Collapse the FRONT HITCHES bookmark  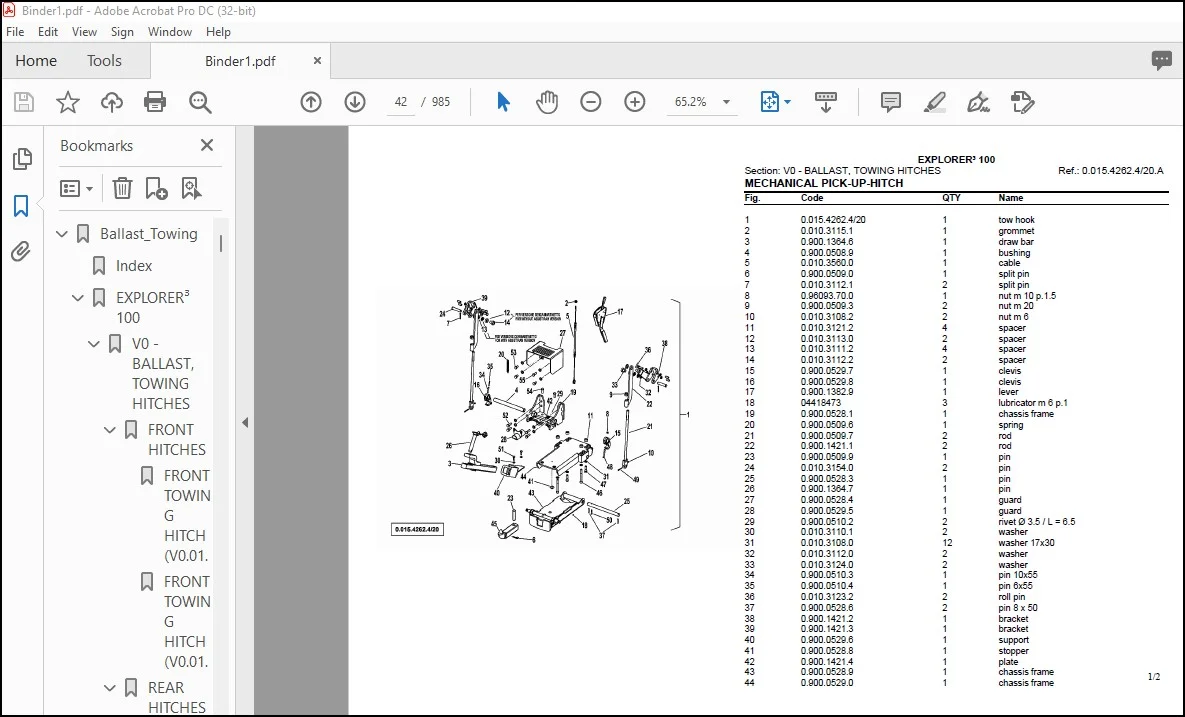pos(110,431)
